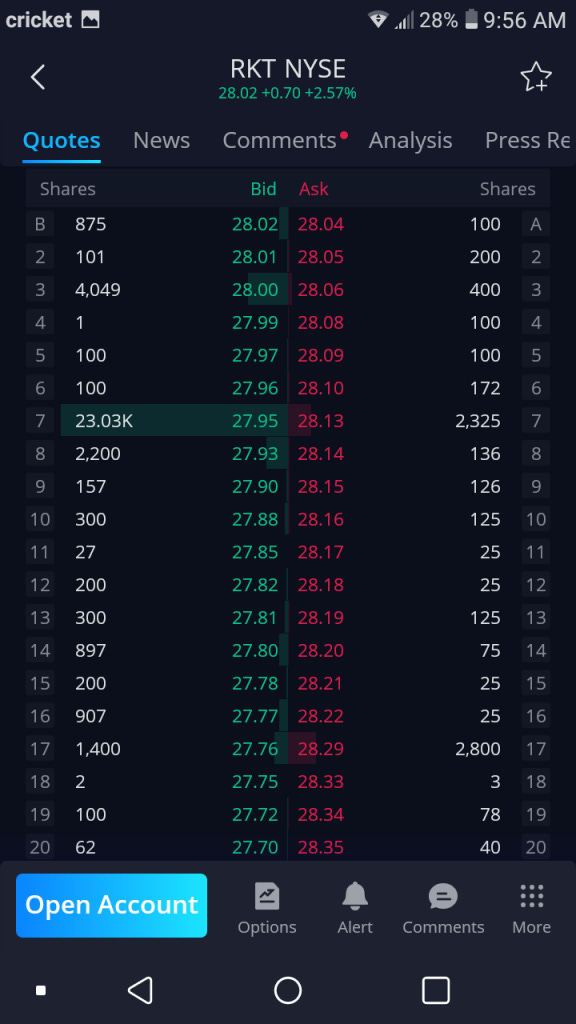This screenshot has width=576, height=1024.
Task: Select the ask price 28.29
Action: [x=321, y=749]
